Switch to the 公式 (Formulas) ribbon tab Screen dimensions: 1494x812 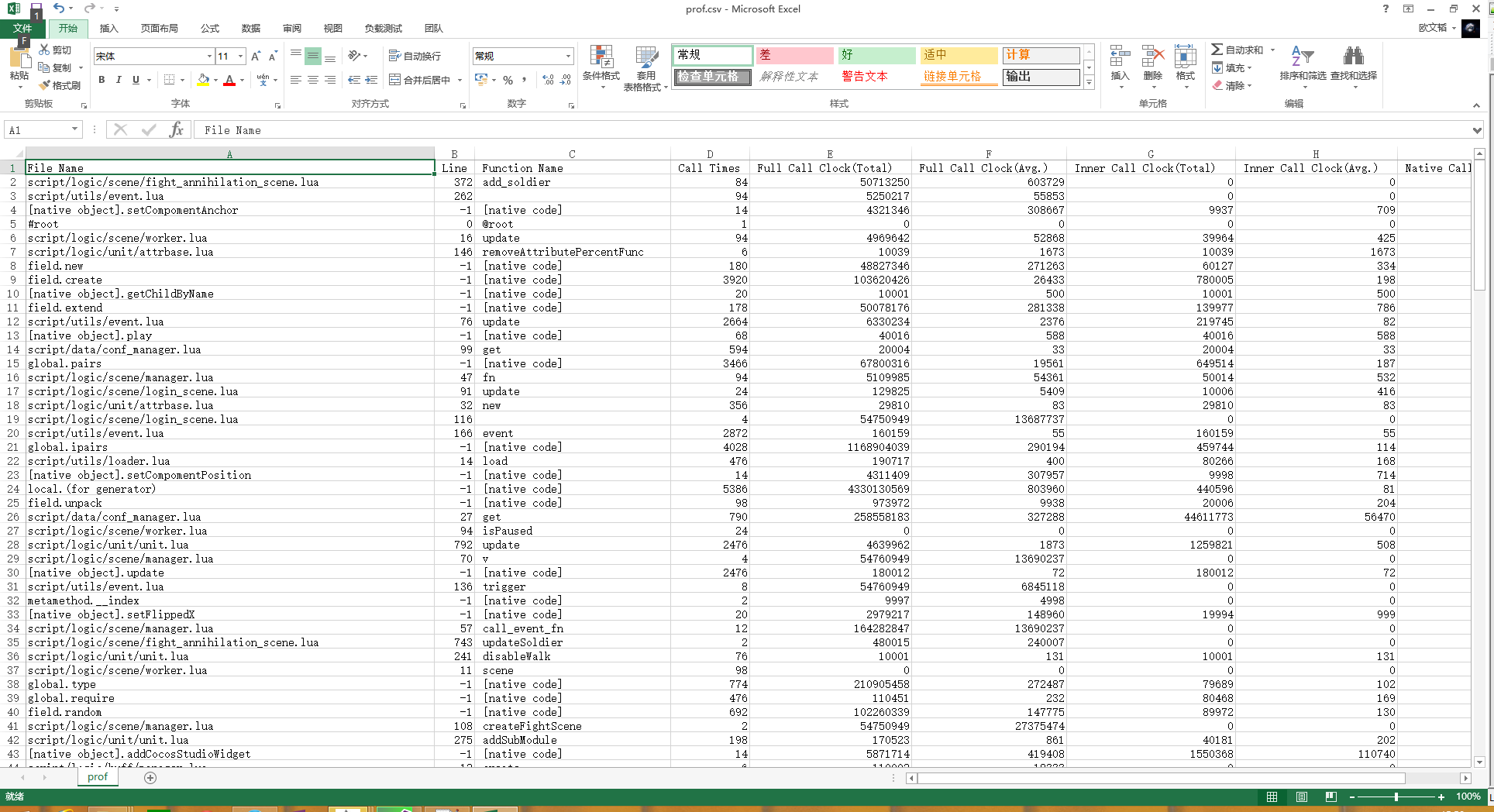coord(210,29)
